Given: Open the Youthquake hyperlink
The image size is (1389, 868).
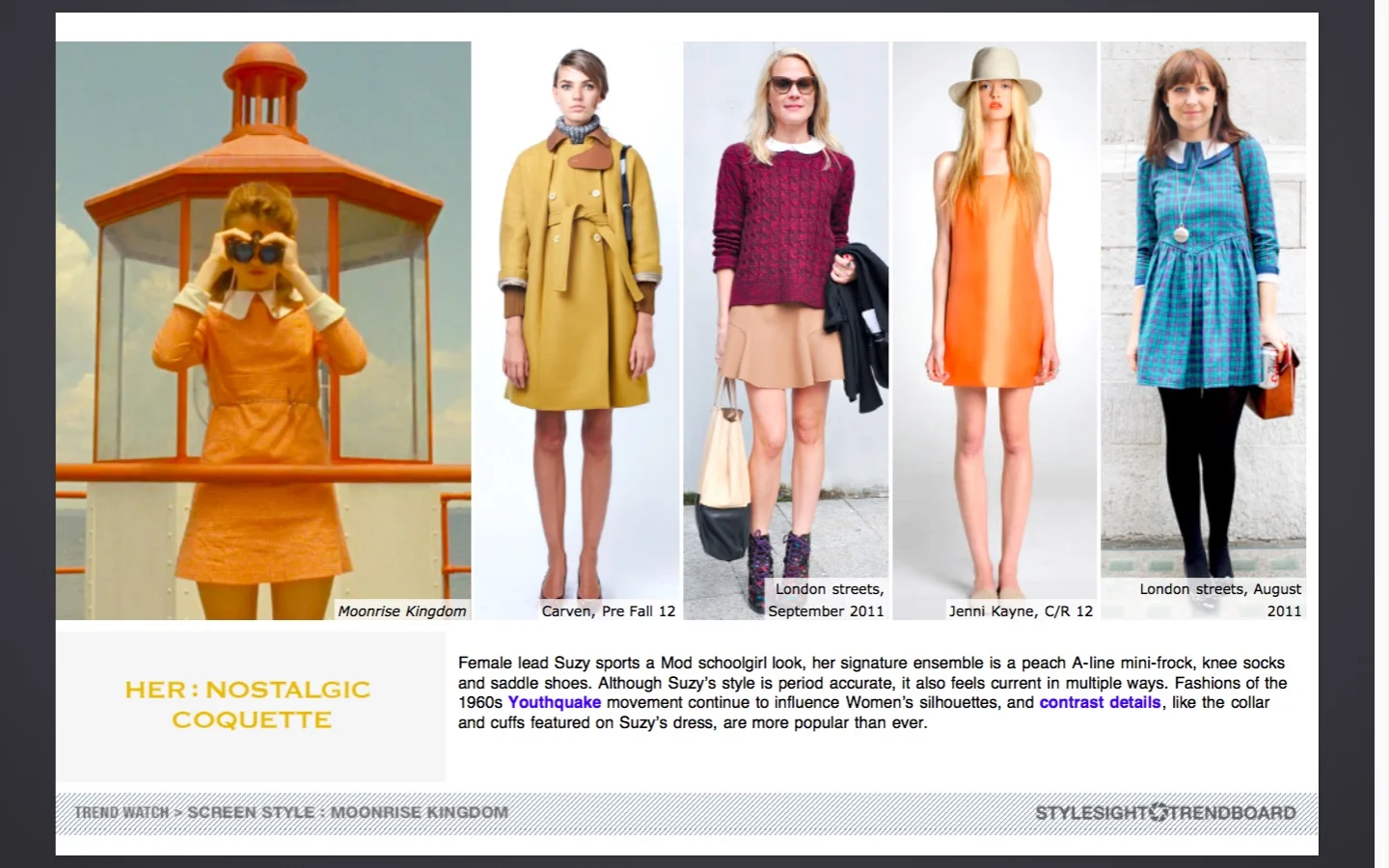Looking at the screenshot, I should coord(554,703).
